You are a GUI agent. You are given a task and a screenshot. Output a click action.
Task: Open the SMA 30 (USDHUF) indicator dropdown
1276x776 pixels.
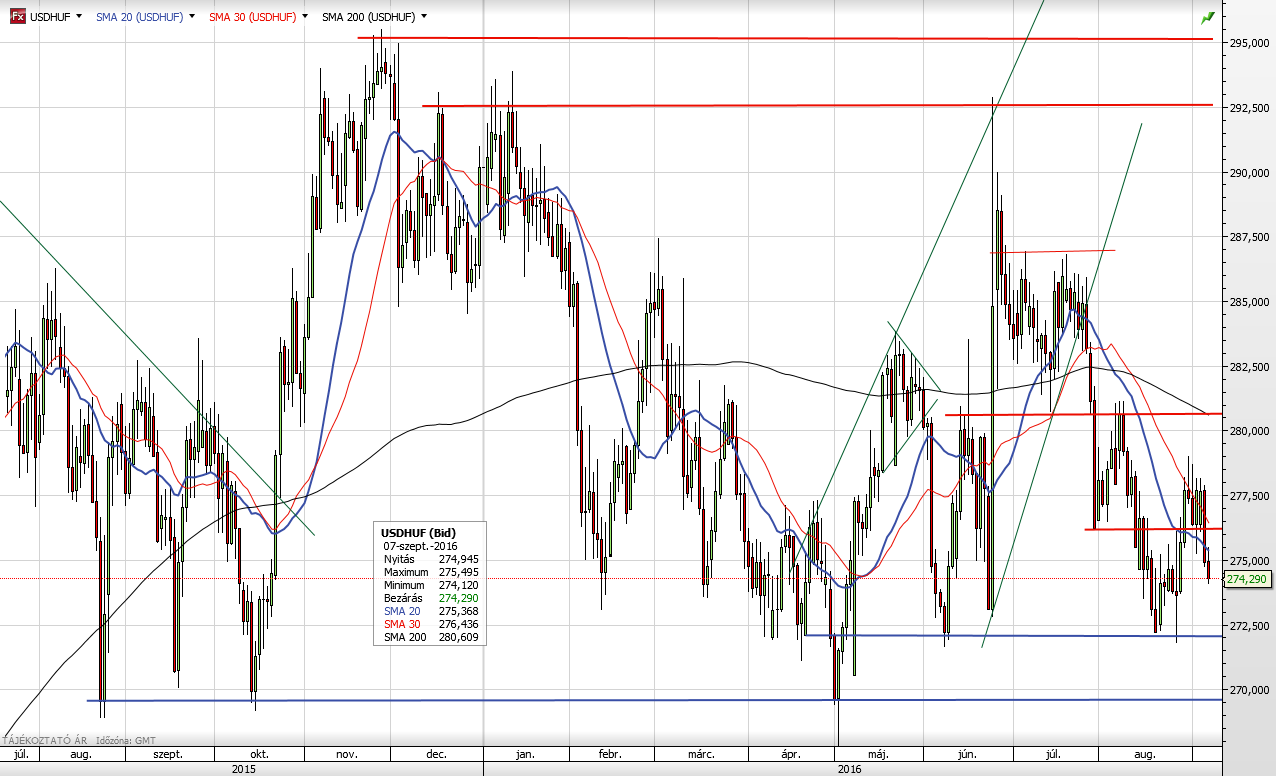coord(304,17)
